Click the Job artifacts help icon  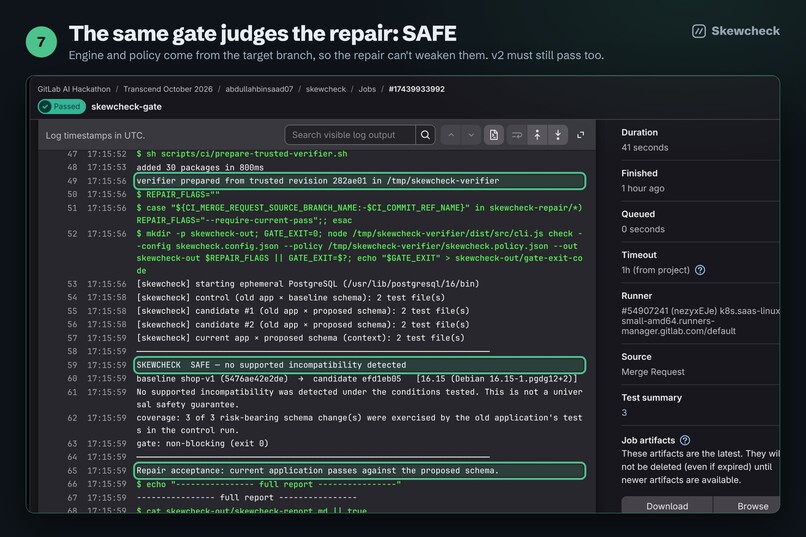coord(685,440)
